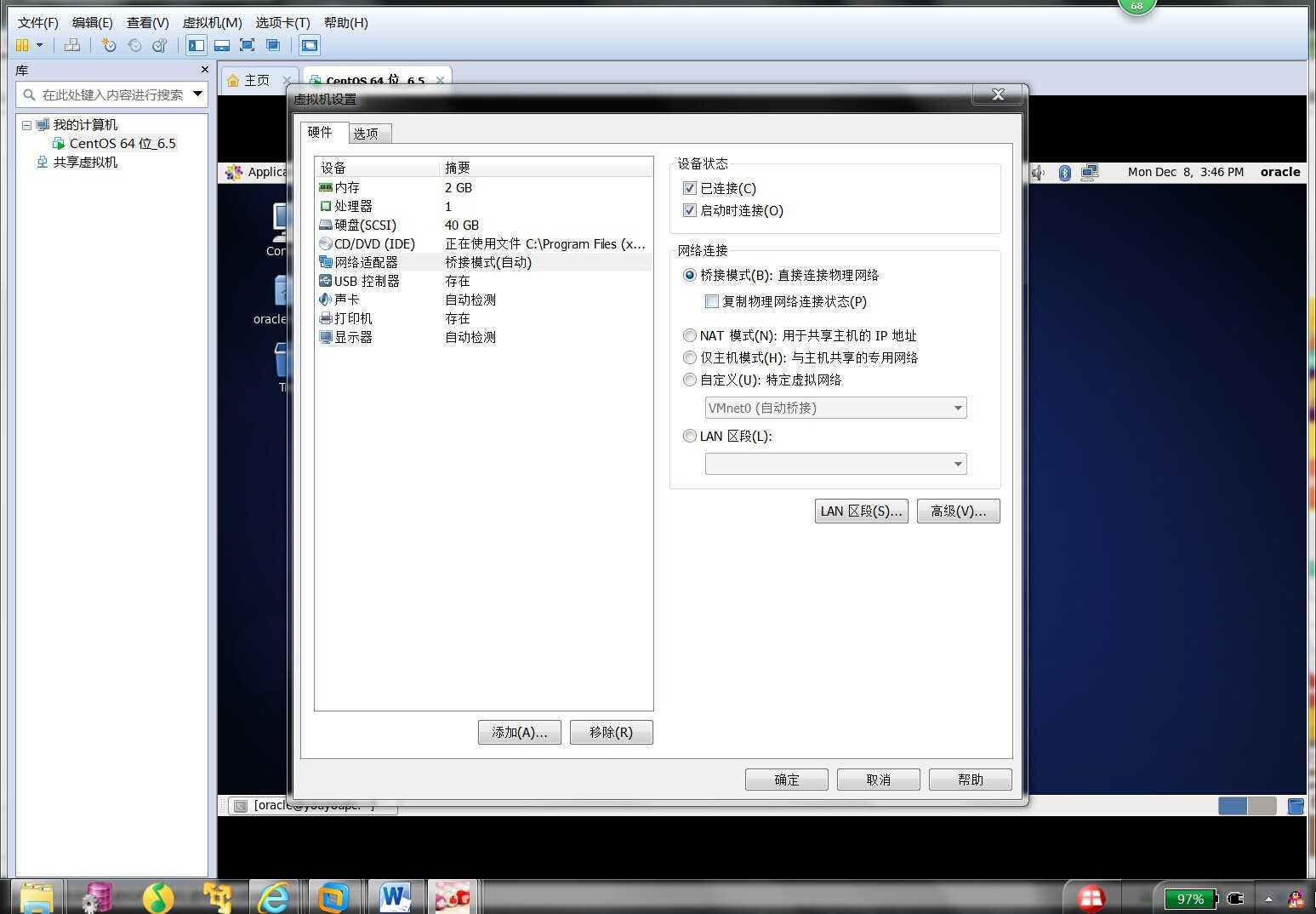
Task: Click the console view toolbar icon
Action: (x=310, y=45)
